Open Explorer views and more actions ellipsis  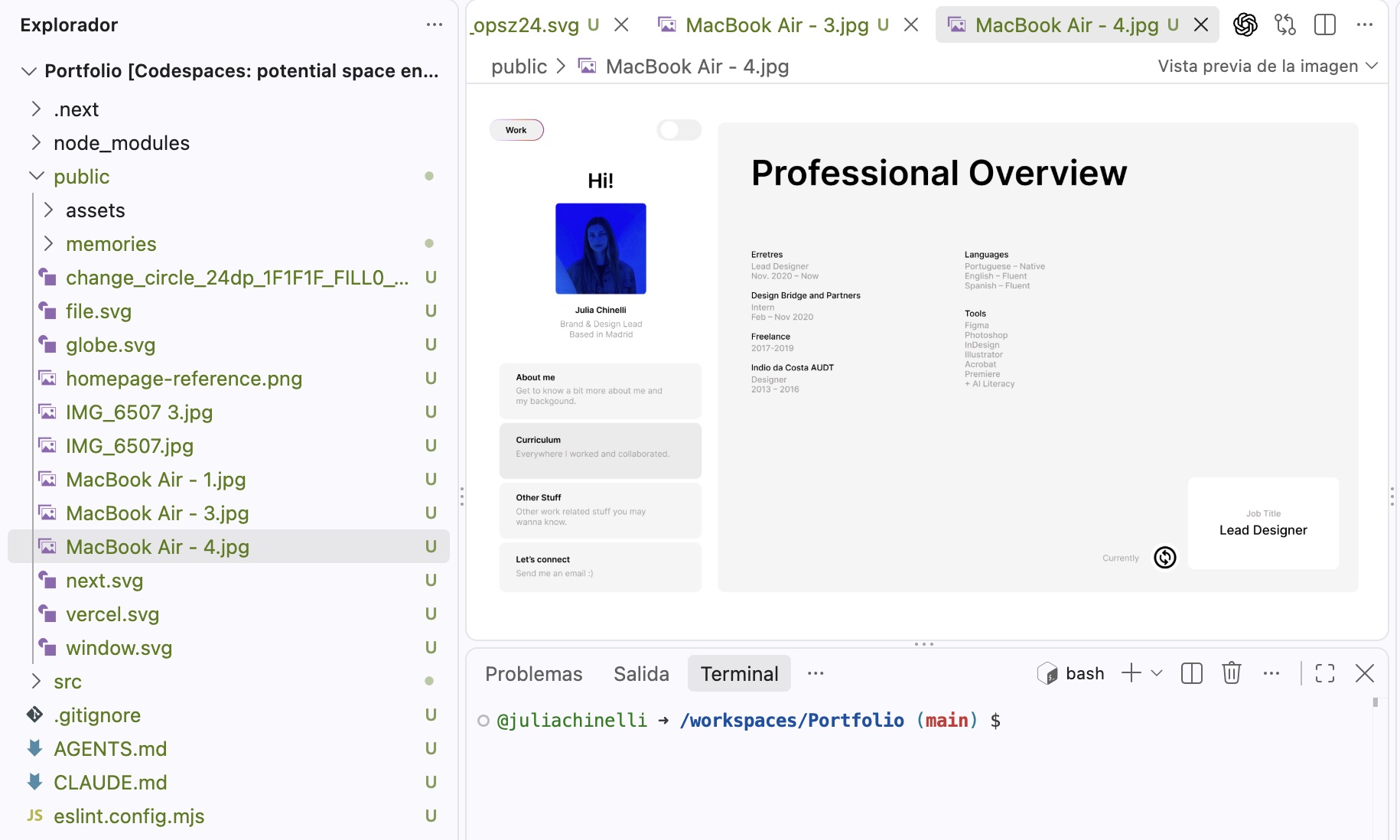tap(435, 24)
